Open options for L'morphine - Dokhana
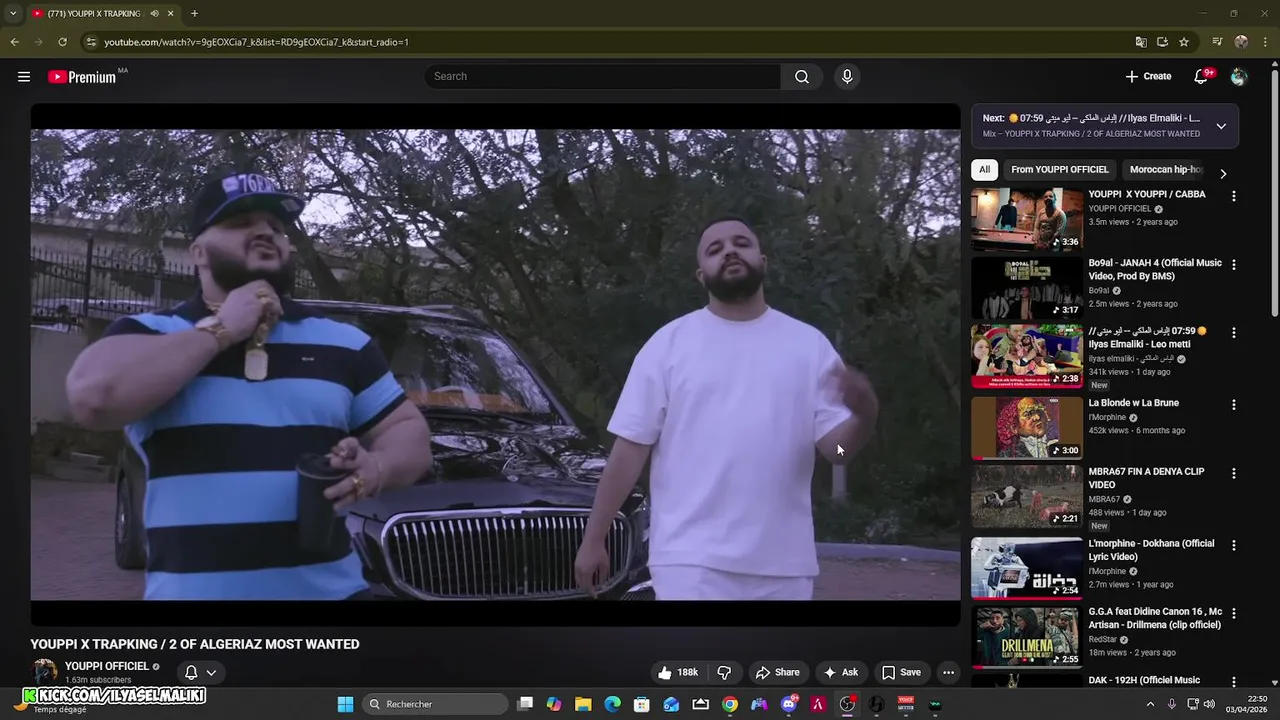The width and height of the screenshot is (1280, 720). pyautogui.click(x=1233, y=545)
